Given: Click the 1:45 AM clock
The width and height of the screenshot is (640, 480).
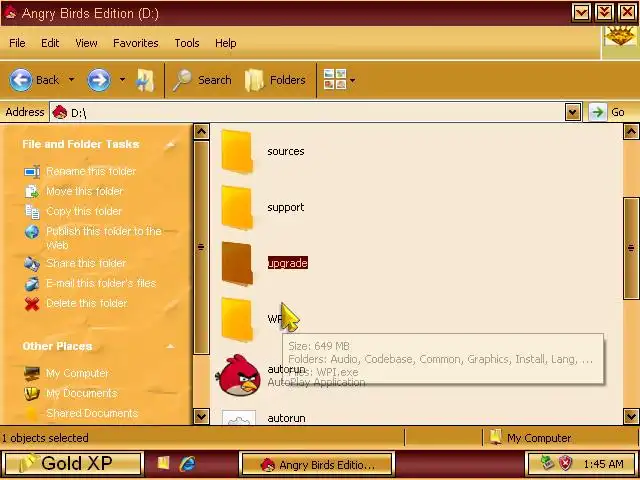Looking at the screenshot, I should [603, 464].
